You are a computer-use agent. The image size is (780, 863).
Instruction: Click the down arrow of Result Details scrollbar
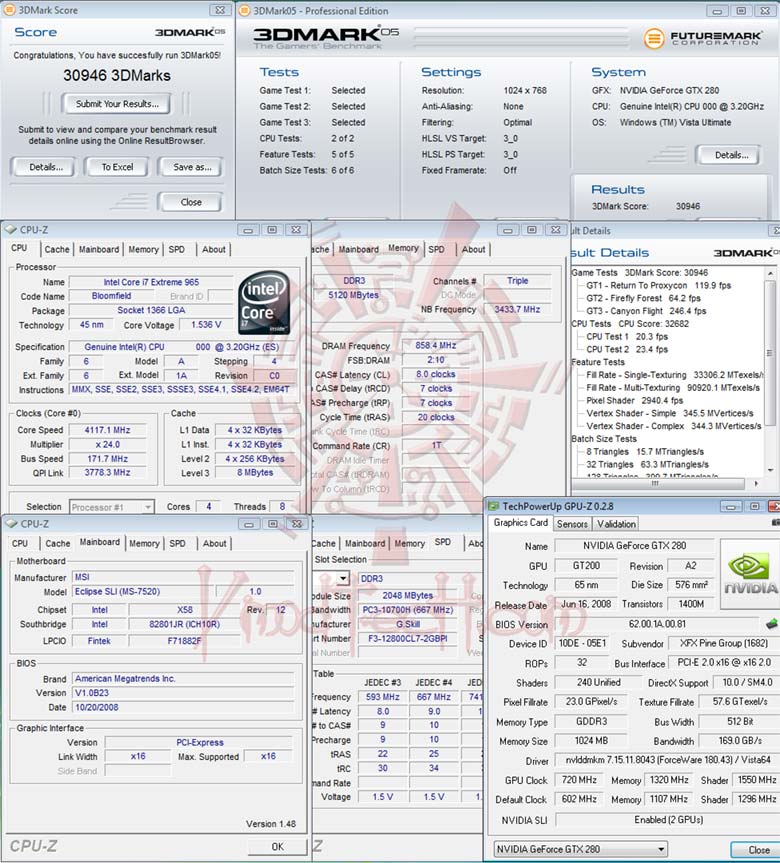(770, 471)
